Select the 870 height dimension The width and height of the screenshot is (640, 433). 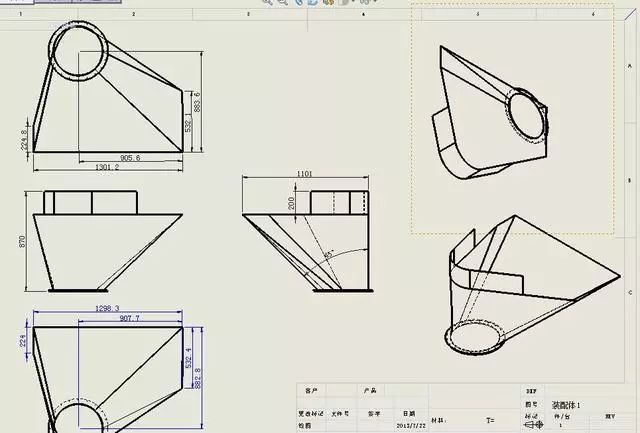(22, 241)
